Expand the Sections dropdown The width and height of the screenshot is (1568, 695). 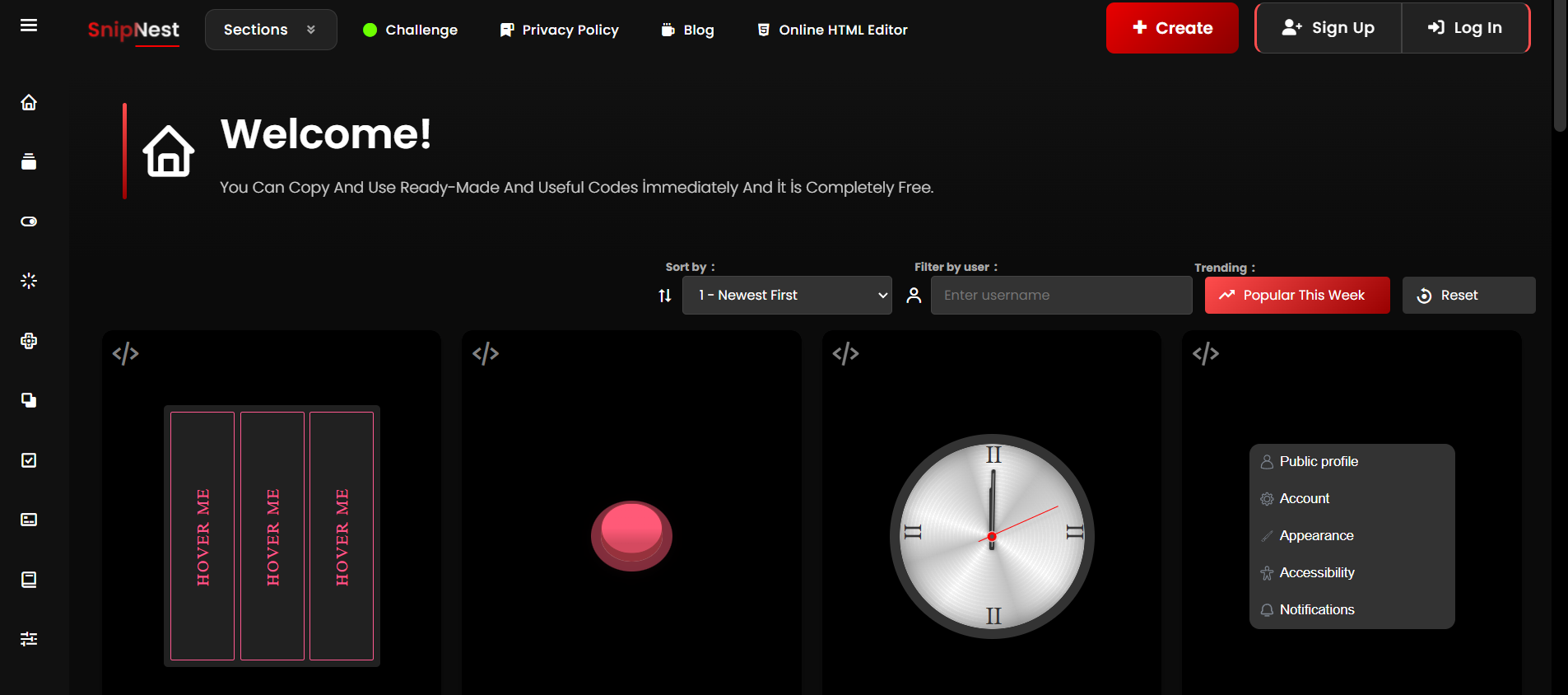coord(270,30)
